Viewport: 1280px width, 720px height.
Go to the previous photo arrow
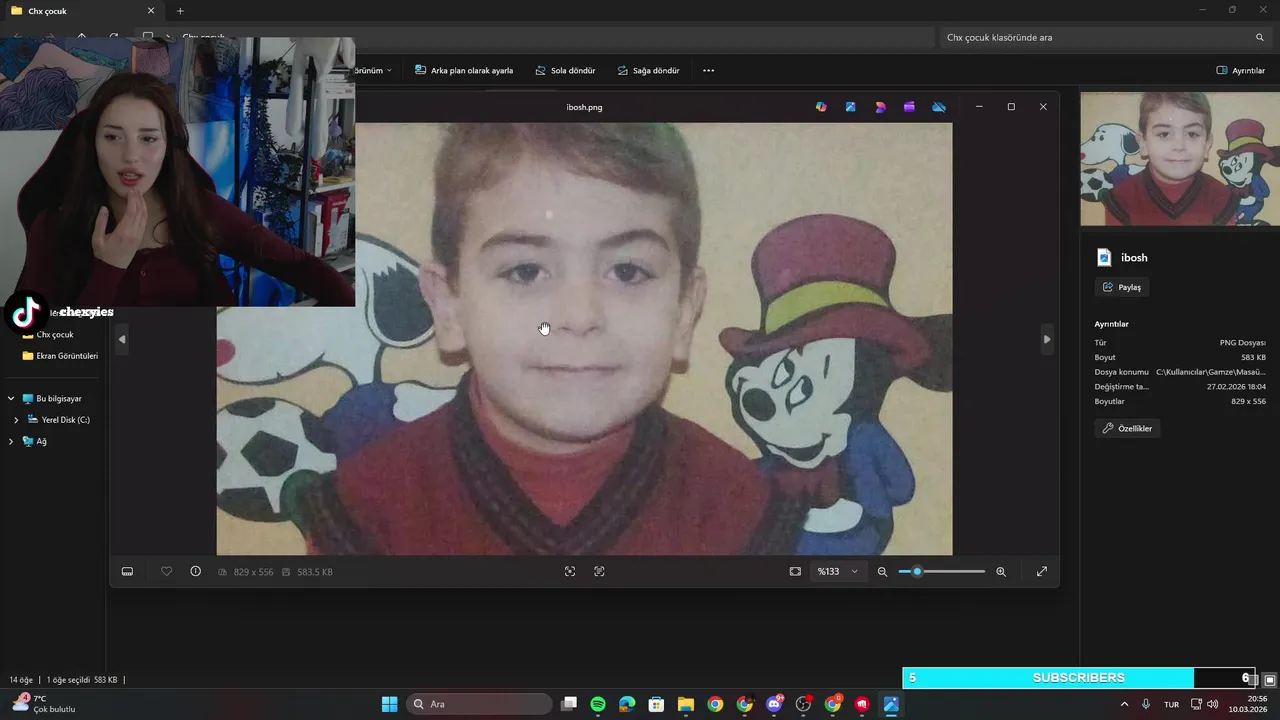coord(122,339)
